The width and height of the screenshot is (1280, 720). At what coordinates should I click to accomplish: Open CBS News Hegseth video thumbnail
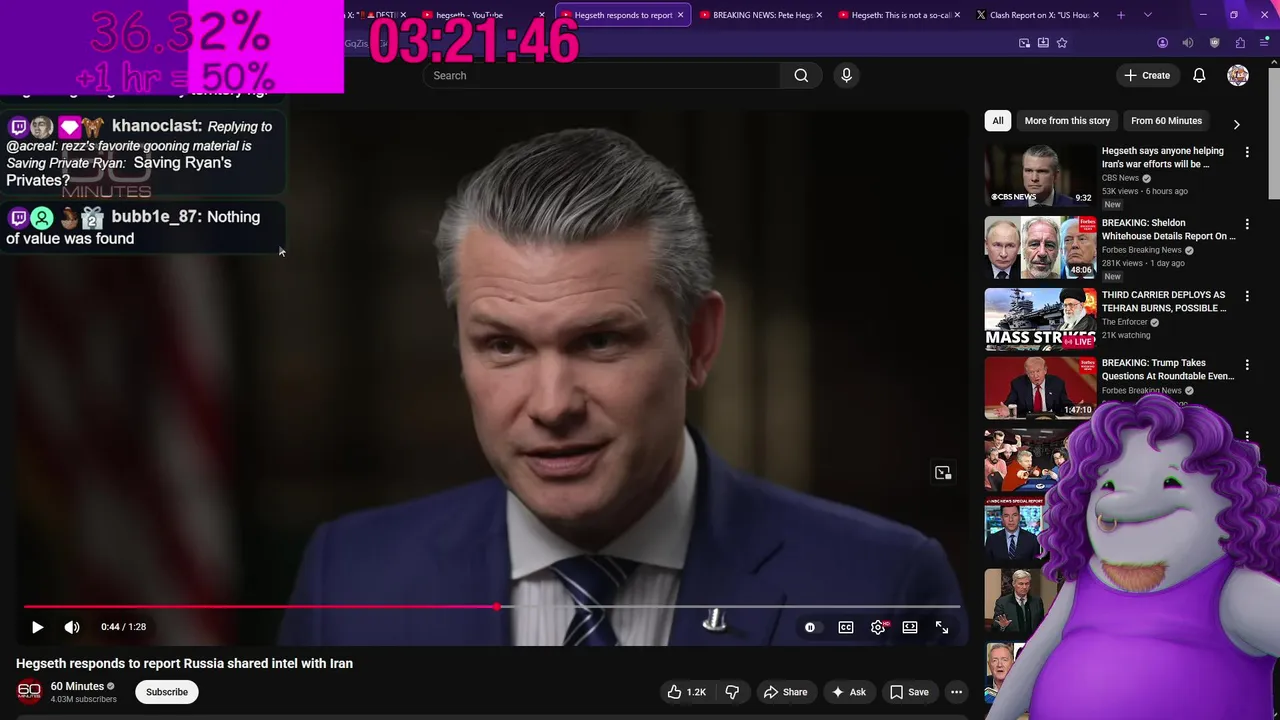tap(1040, 175)
